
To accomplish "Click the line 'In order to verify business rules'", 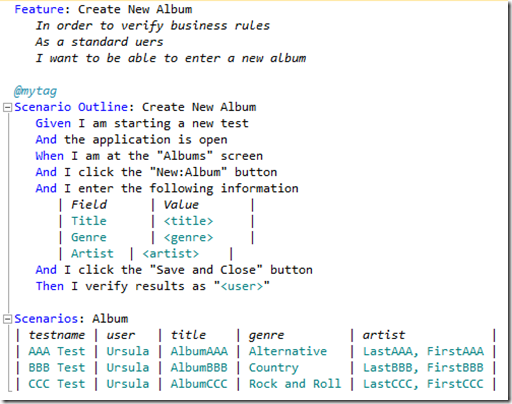I will click(x=153, y=26).
